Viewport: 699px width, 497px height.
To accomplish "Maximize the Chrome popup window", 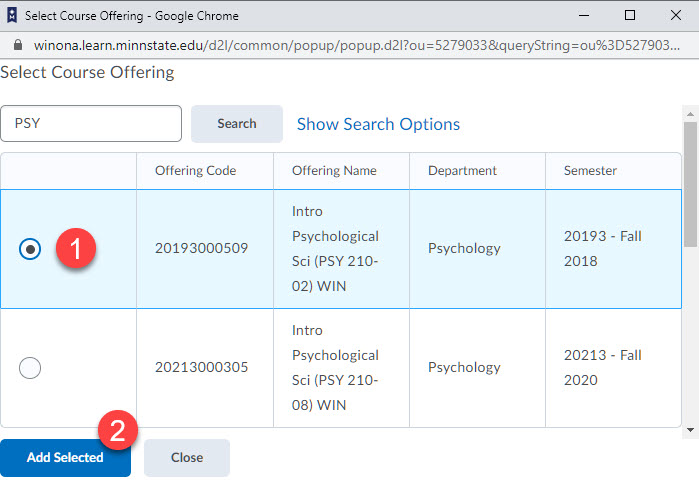I will (630, 16).
